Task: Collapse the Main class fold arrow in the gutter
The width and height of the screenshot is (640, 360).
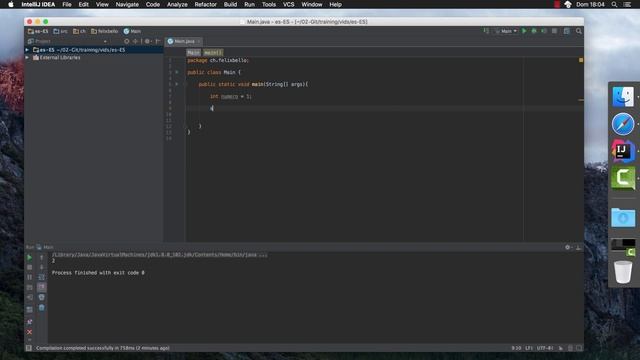Action: (x=177, y=72)
